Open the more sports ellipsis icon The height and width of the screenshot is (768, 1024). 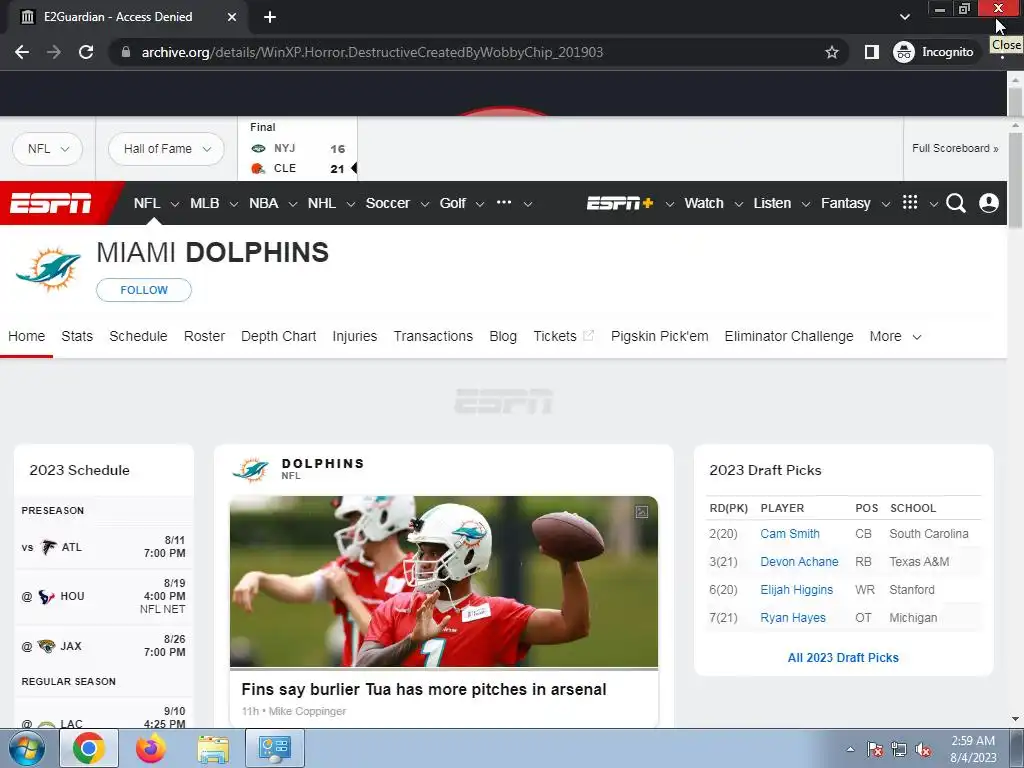[504, 202]
